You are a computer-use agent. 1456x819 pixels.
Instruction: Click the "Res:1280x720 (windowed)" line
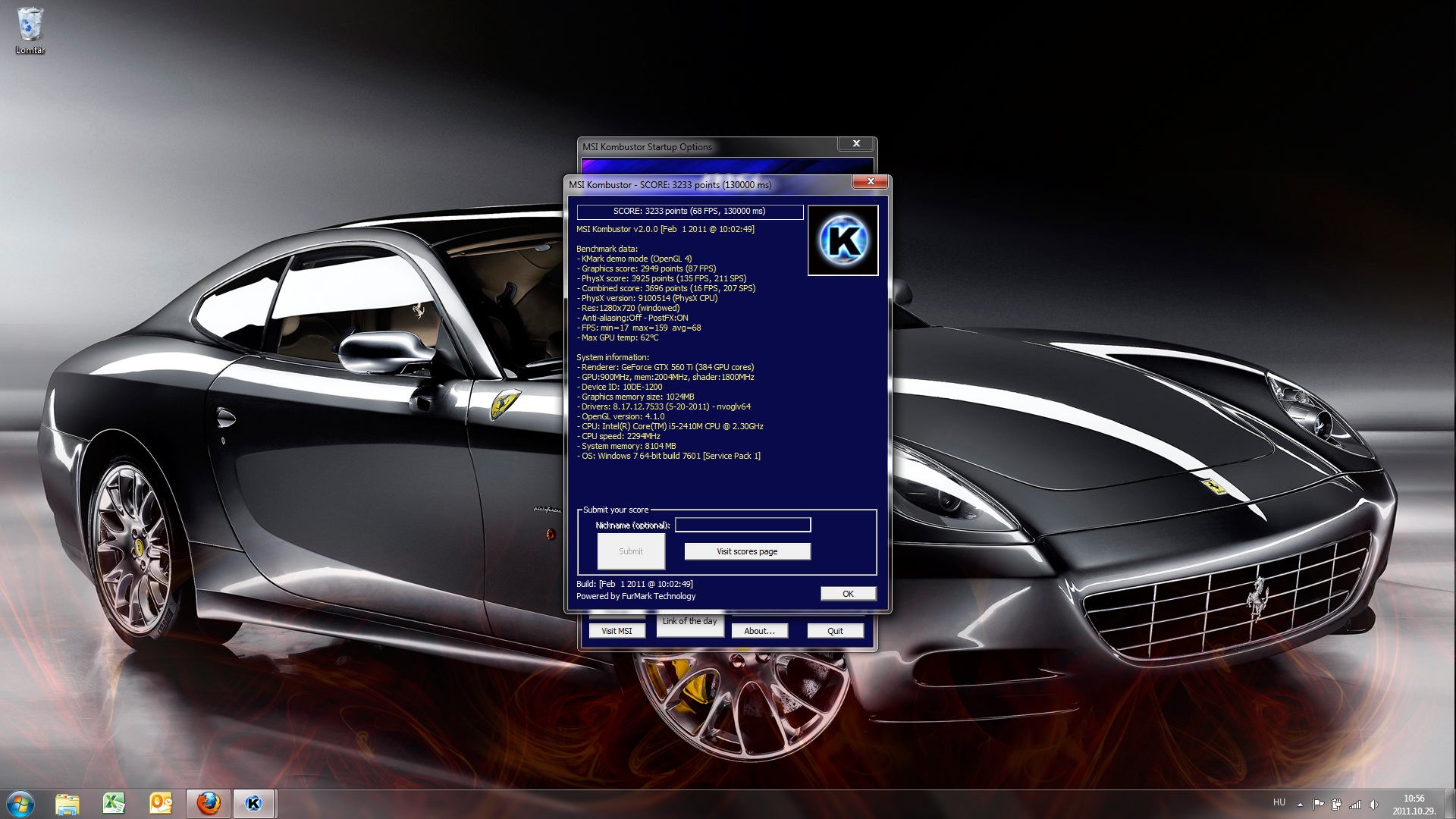(628, 308)
